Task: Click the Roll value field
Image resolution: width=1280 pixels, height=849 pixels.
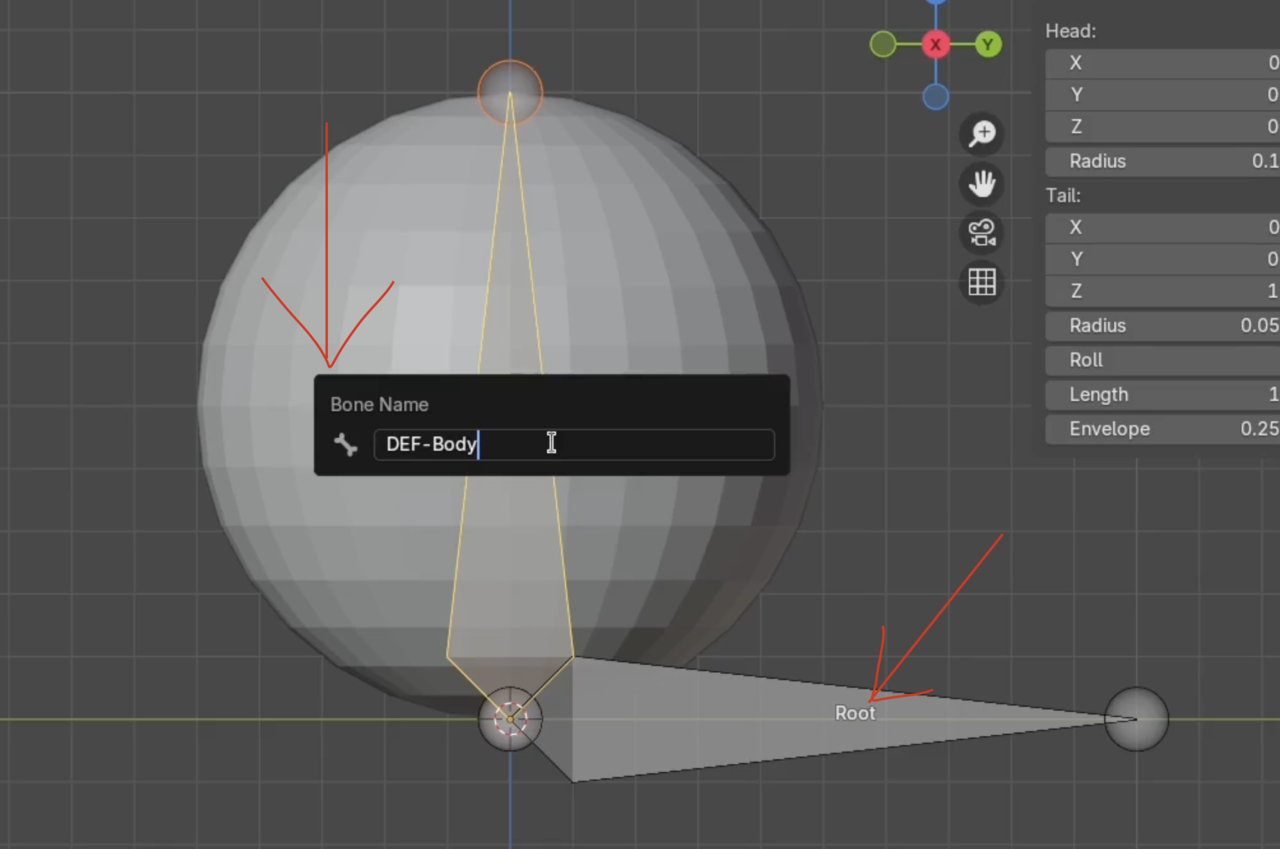Action: (1162, 360)
